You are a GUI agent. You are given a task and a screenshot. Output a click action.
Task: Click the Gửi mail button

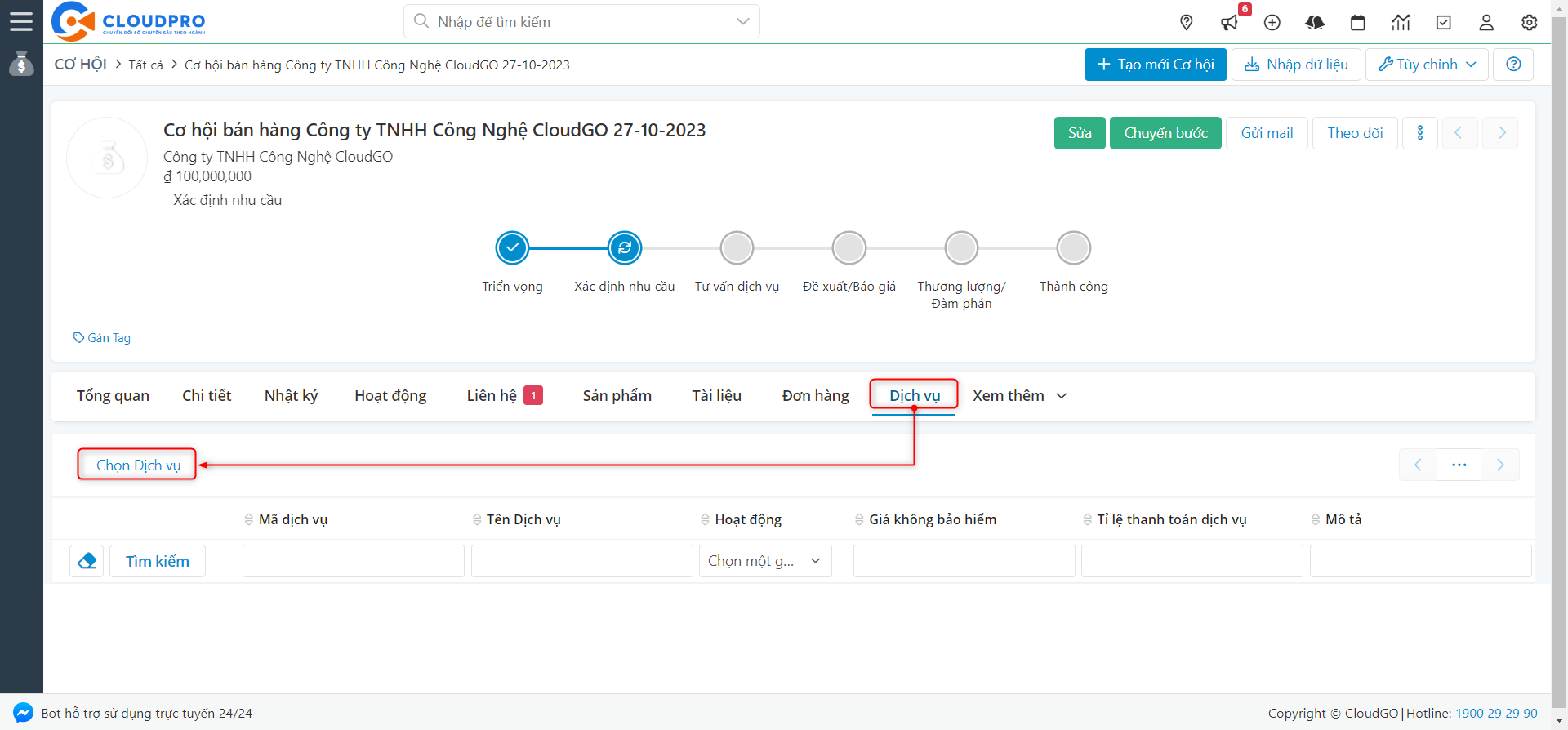[1267, 133]
